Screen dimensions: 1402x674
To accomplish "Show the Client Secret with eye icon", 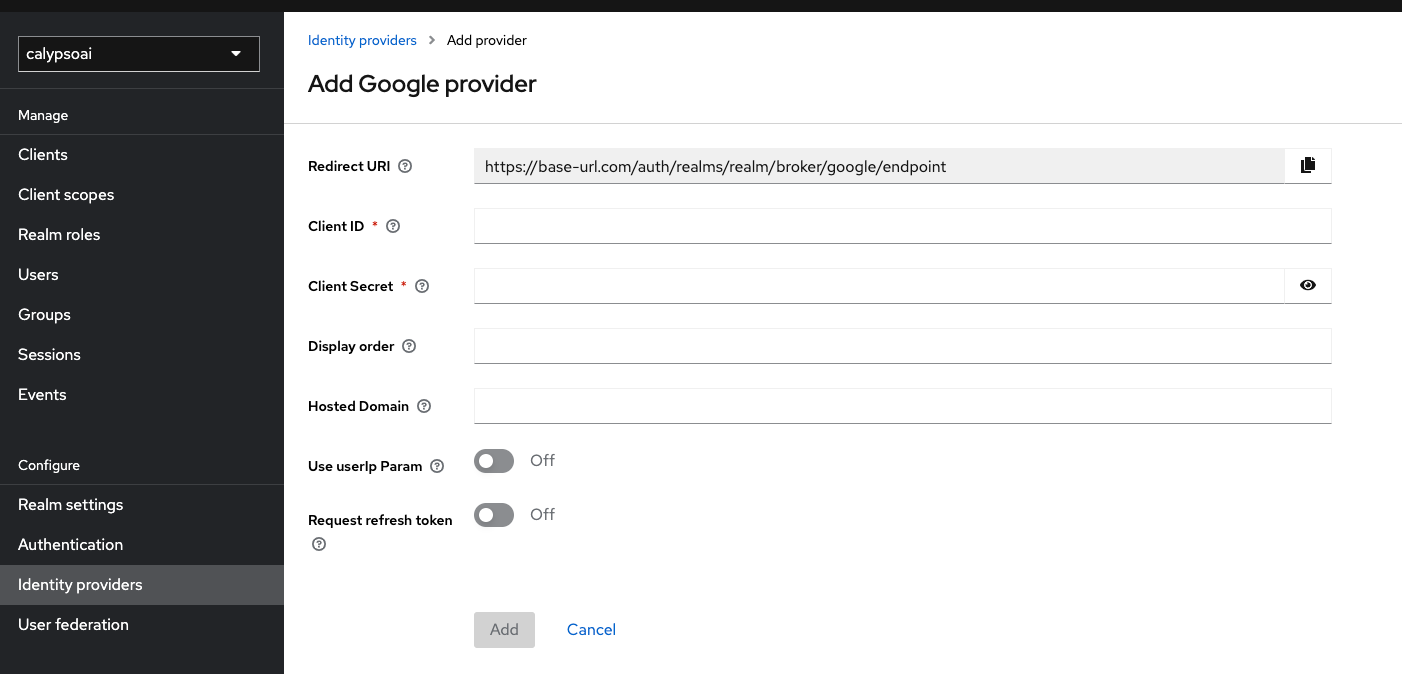I will pyautogui.click(x=1308, y=286).
